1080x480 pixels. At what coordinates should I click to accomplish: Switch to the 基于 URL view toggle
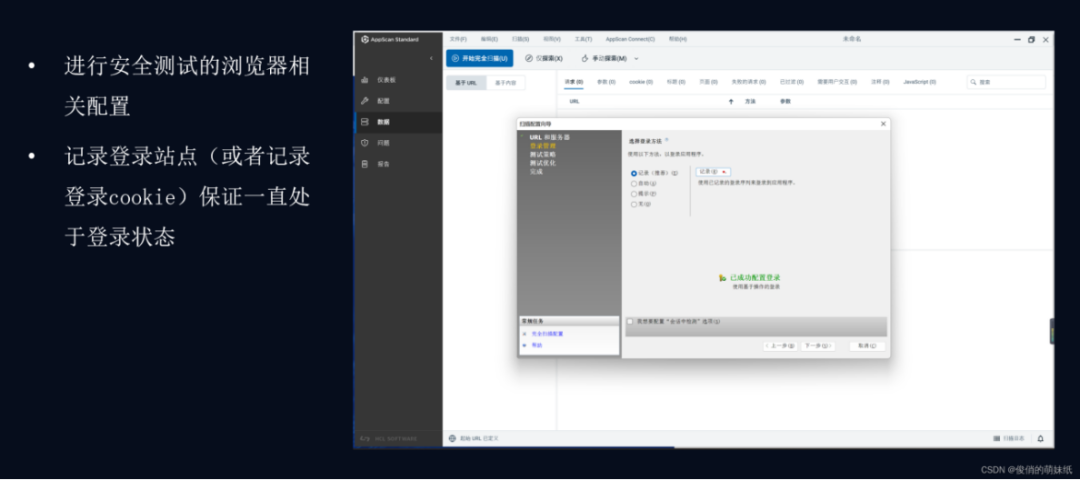[466, 83]
